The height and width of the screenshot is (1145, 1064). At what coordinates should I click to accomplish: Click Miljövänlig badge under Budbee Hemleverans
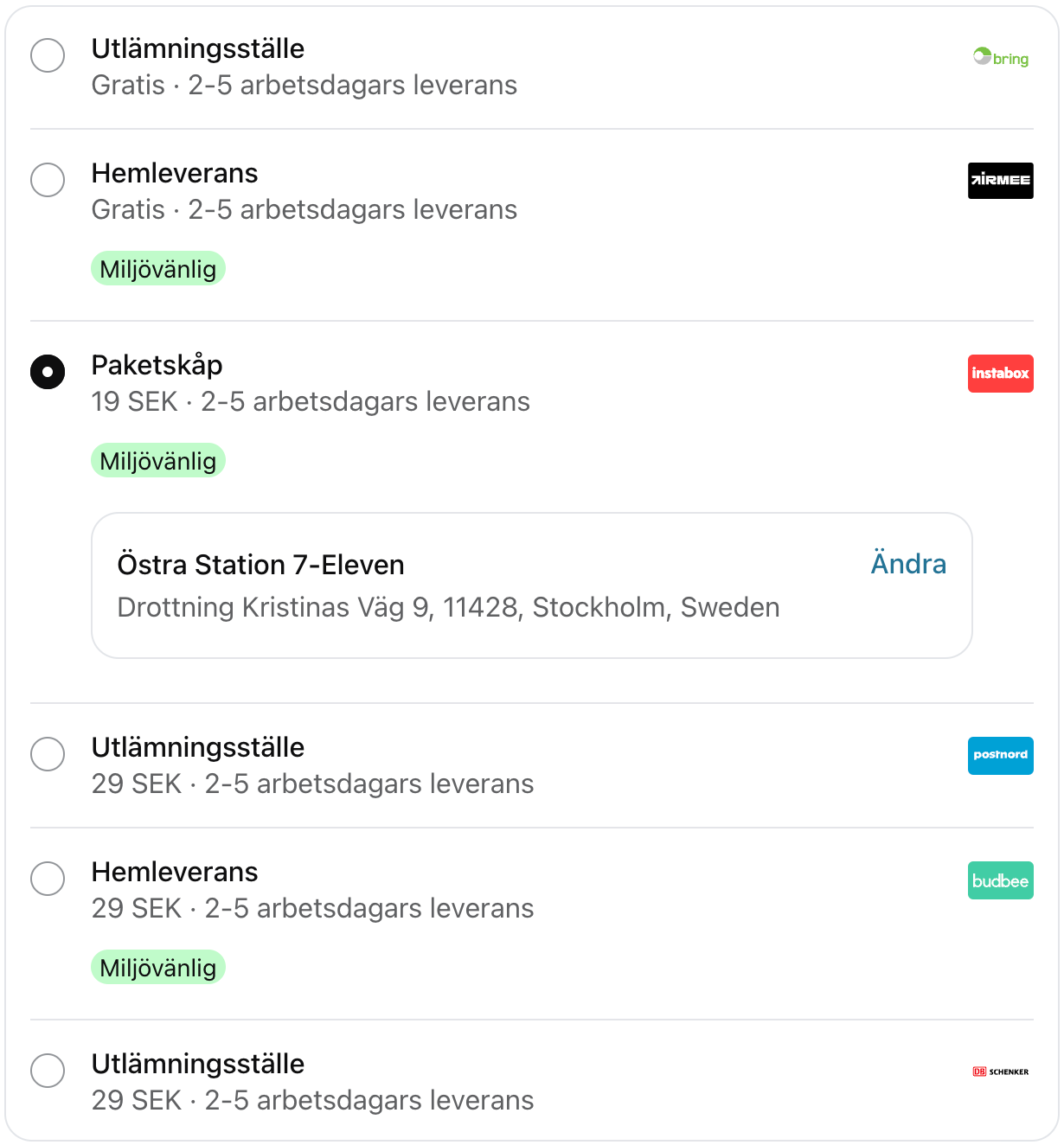pos(158,968)
